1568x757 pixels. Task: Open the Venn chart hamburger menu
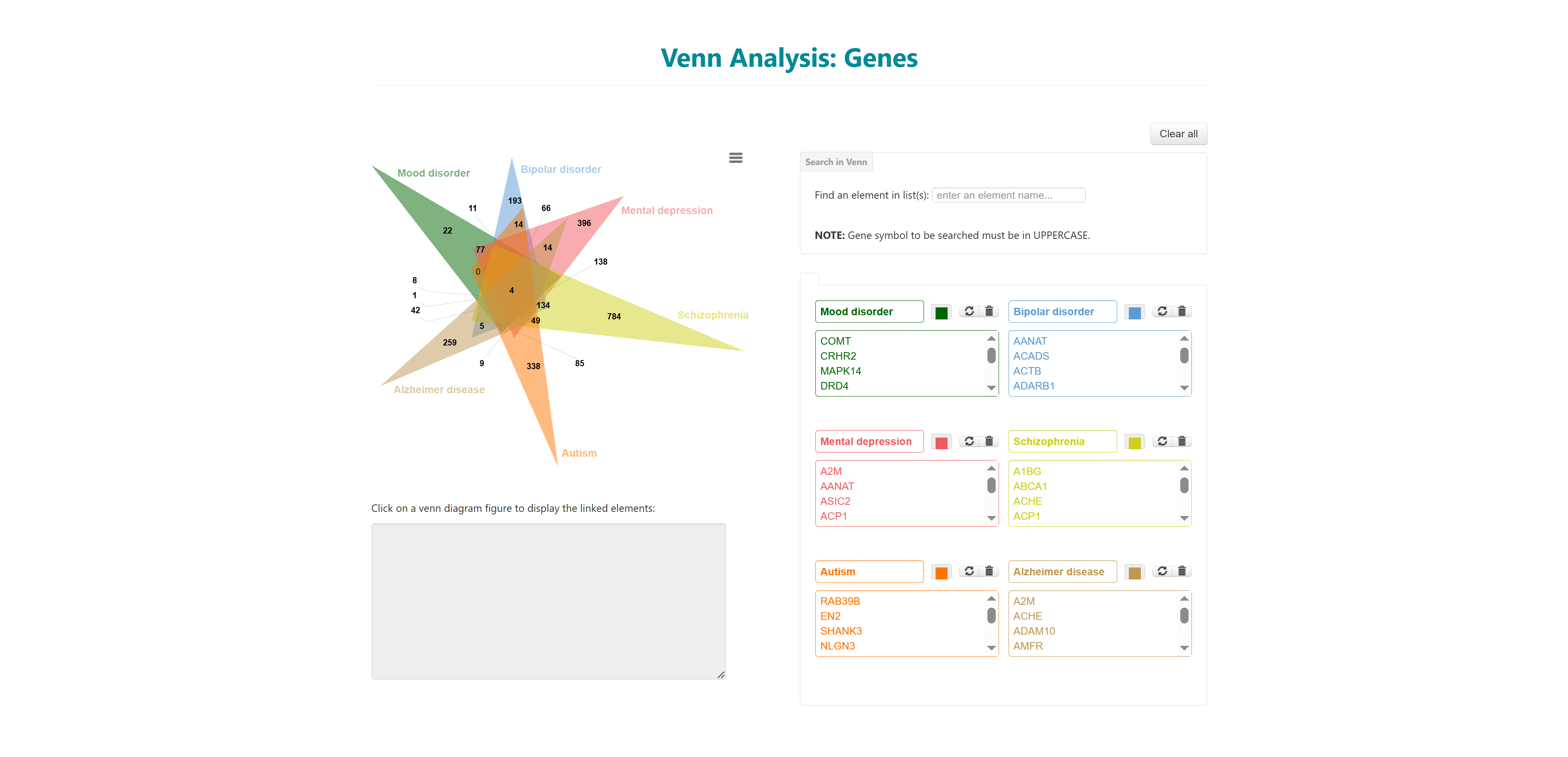pos(735,158)
